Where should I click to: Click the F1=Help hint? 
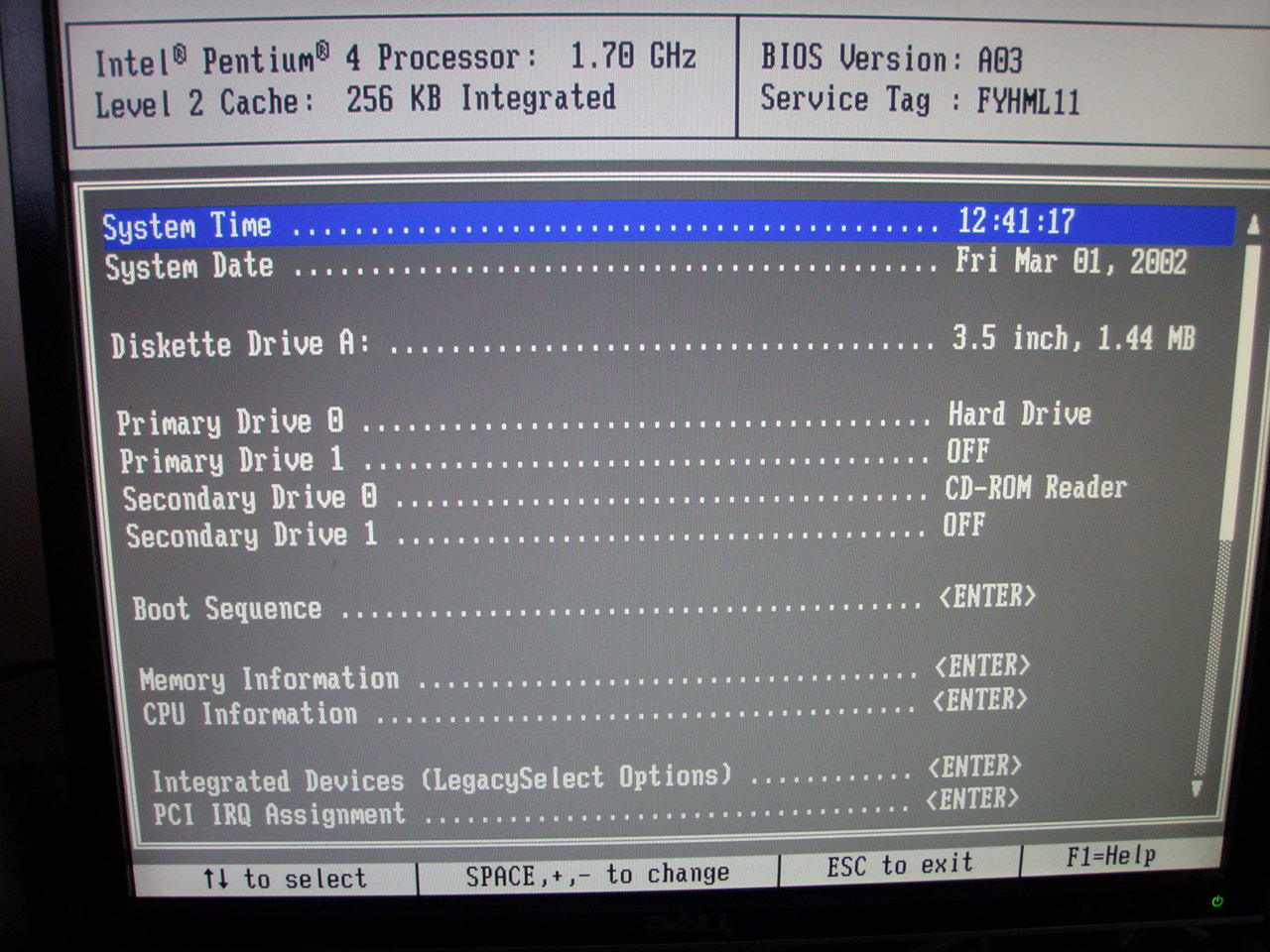point(1111,856)
